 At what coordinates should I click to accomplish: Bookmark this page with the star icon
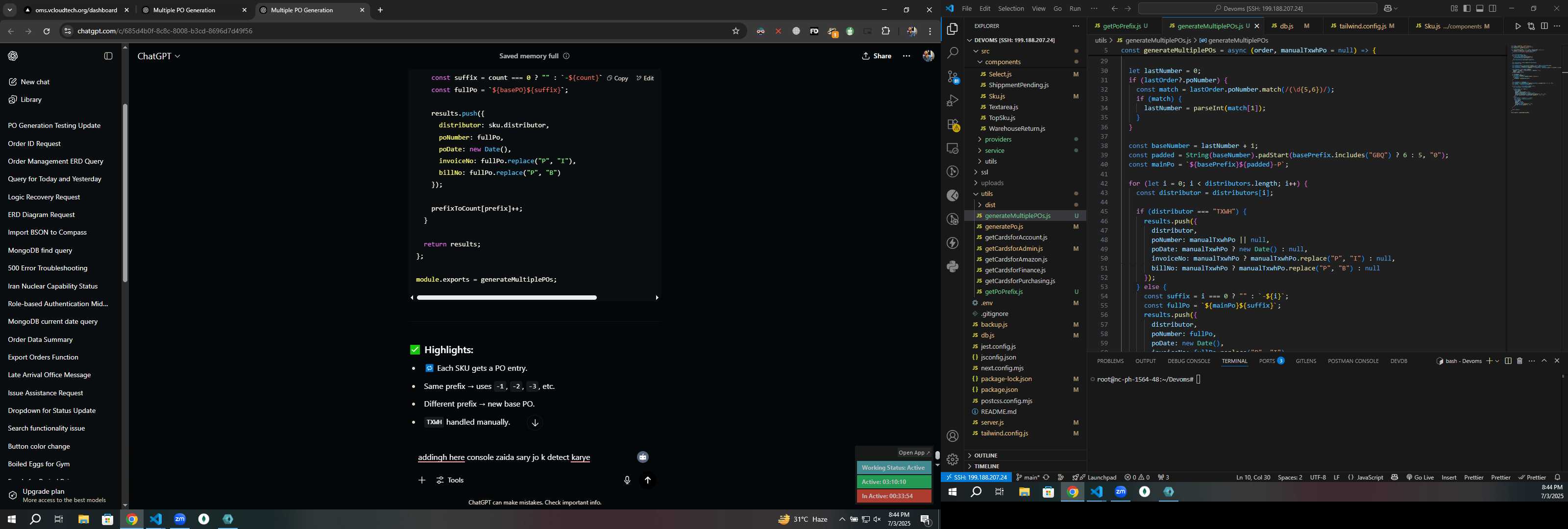735,31
